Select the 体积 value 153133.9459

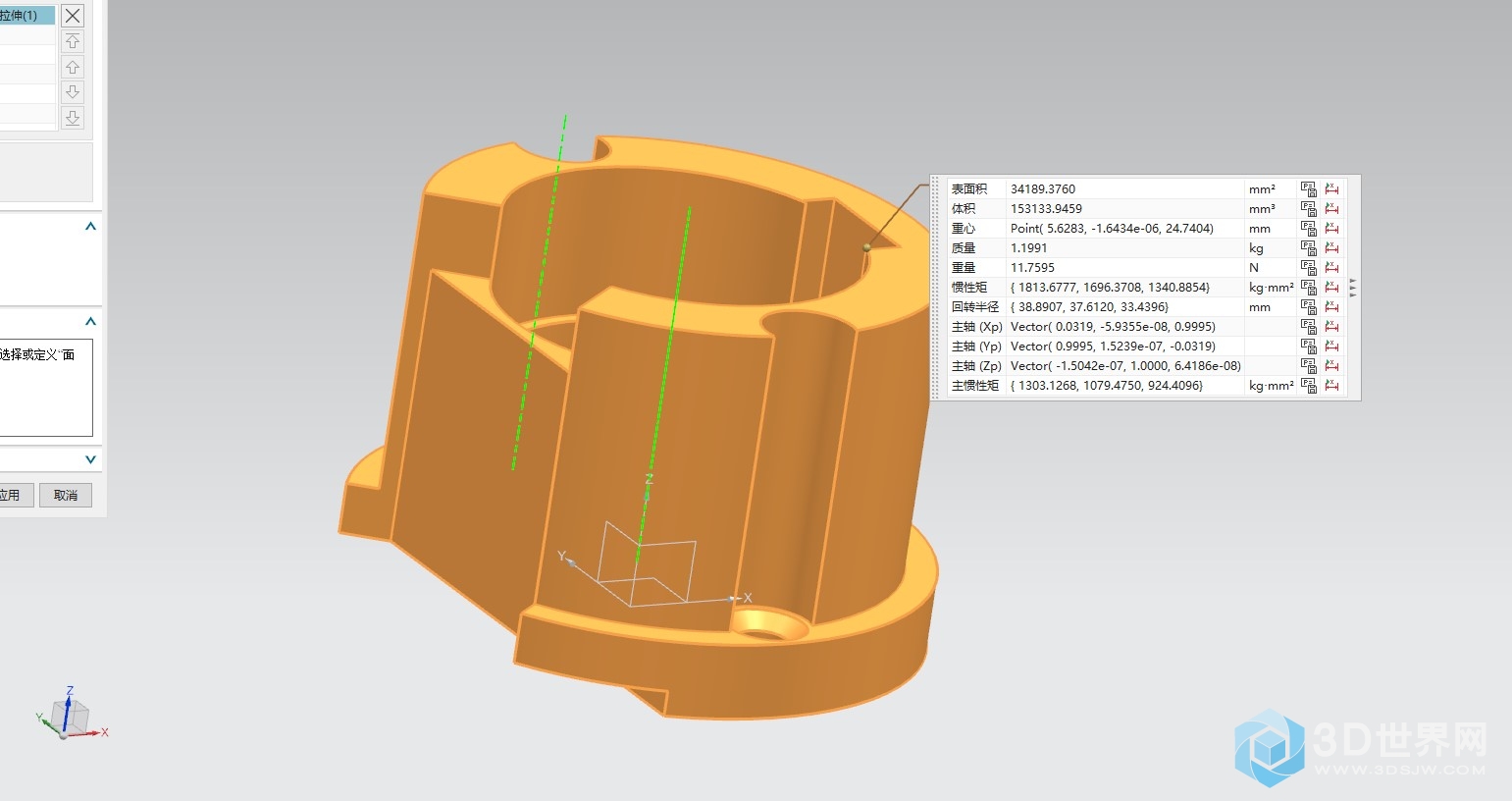click(x=1046, y=208)
